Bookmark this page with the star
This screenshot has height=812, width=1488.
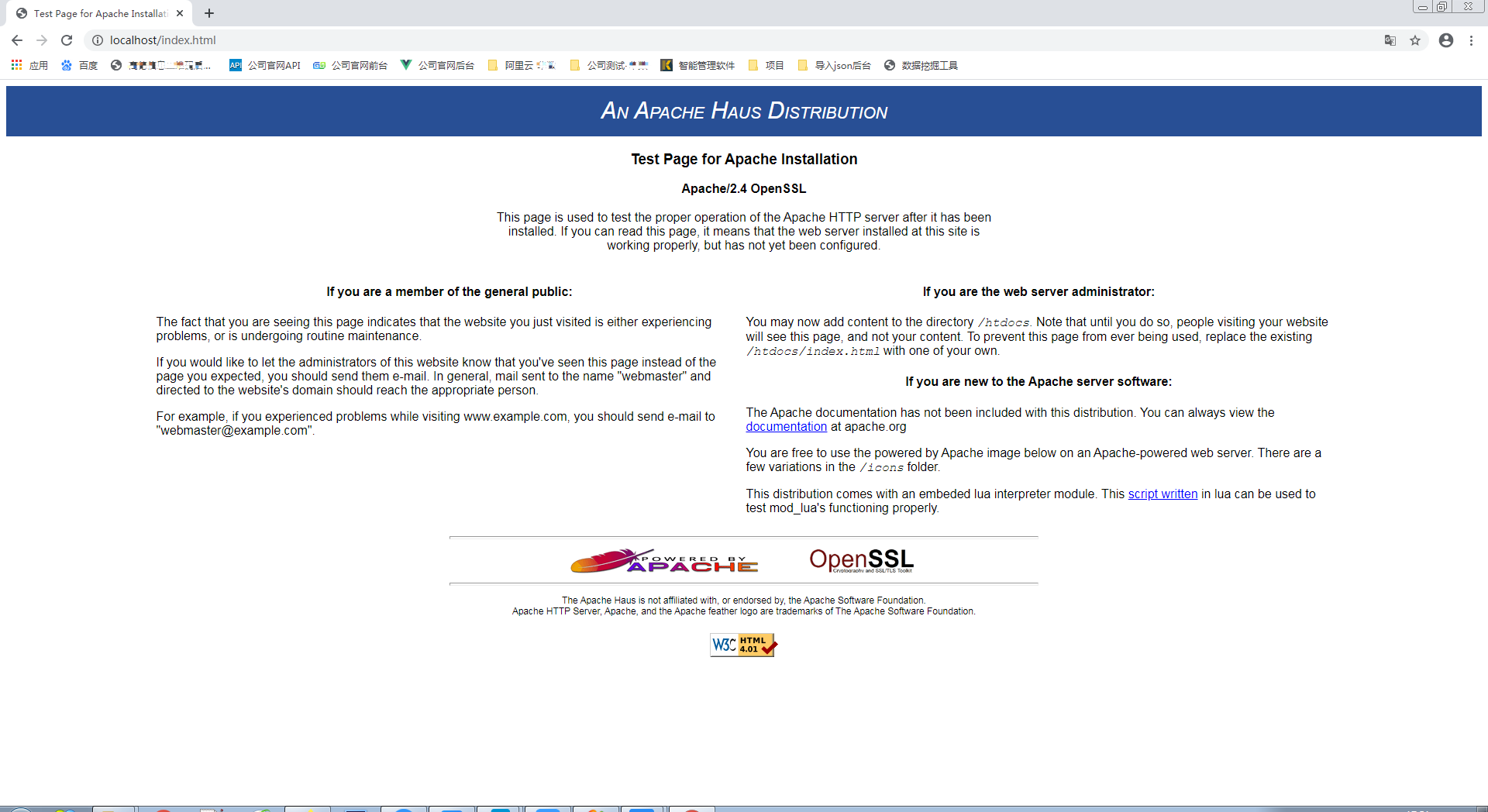(1415, 40)
